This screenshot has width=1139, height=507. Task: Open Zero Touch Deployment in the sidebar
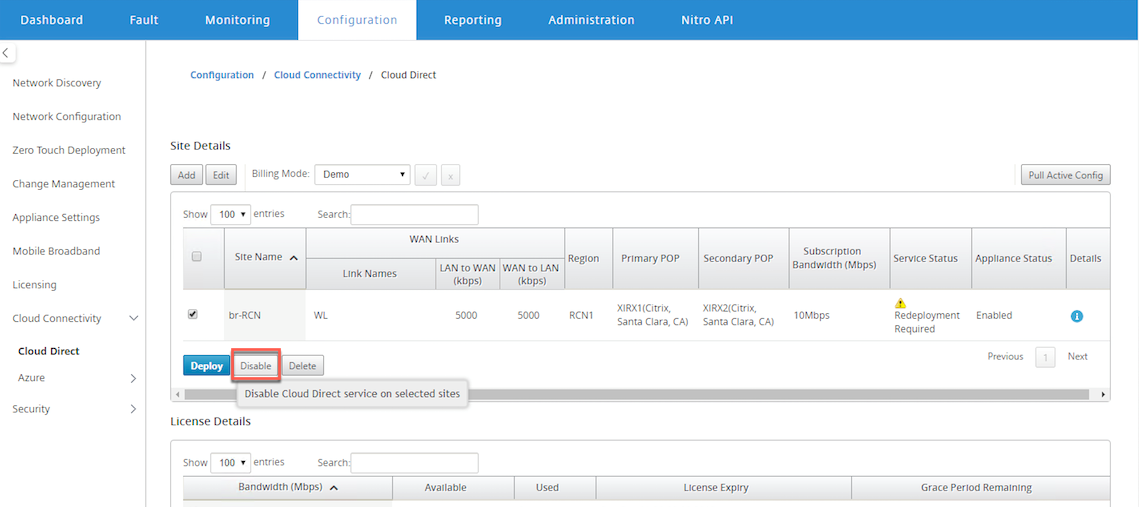click(69, 150)
